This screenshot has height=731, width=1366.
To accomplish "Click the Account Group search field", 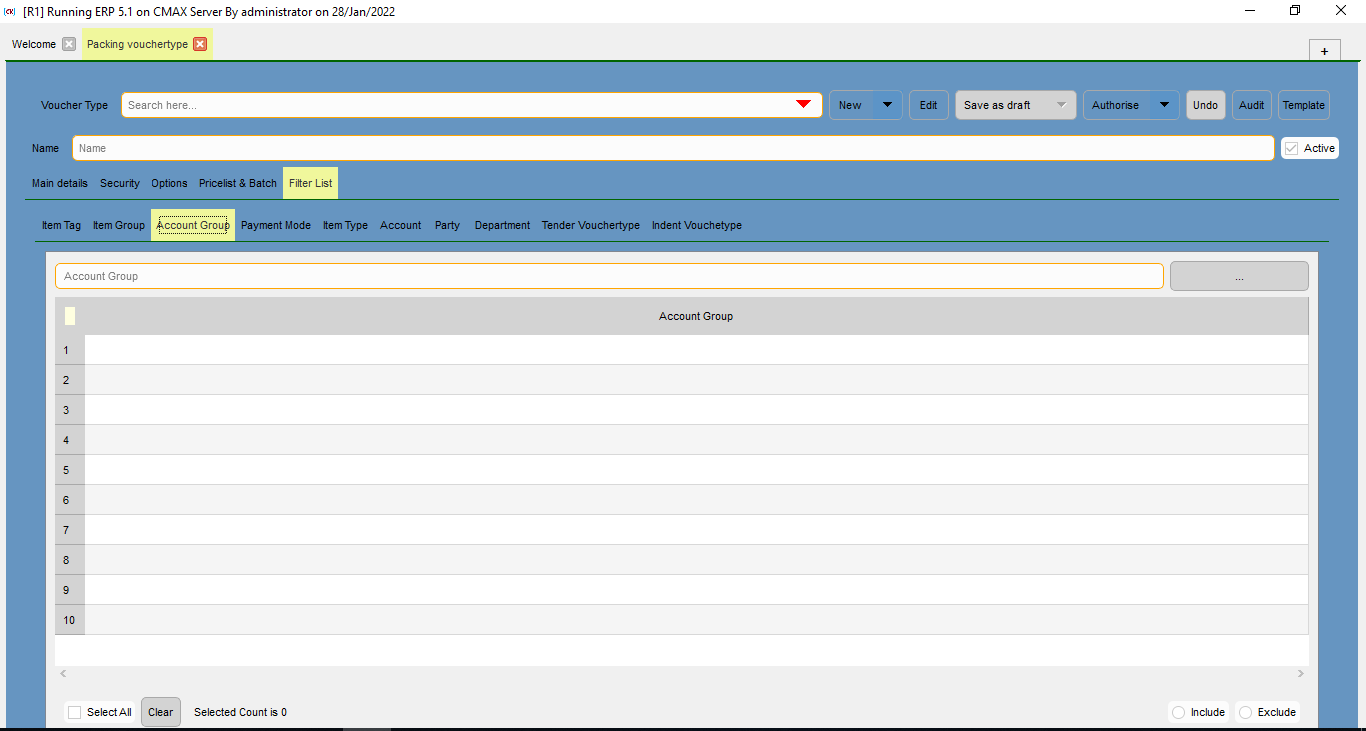I will (x=608, y=276).
